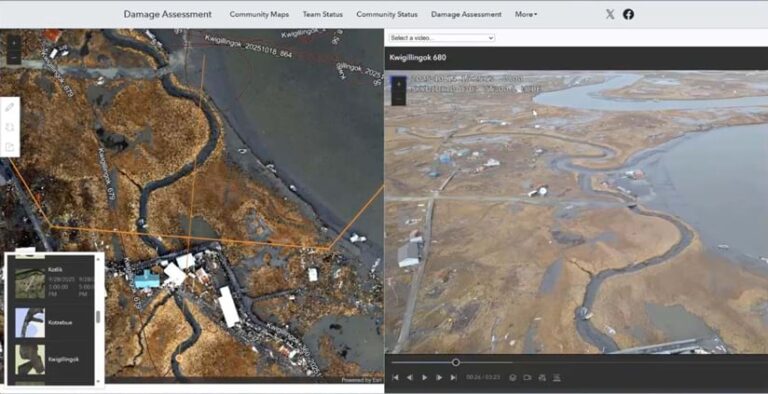This screenshot has height=394, width=768.
Task: Click the blue-roofed building on map
Action: tap(147, 279)
